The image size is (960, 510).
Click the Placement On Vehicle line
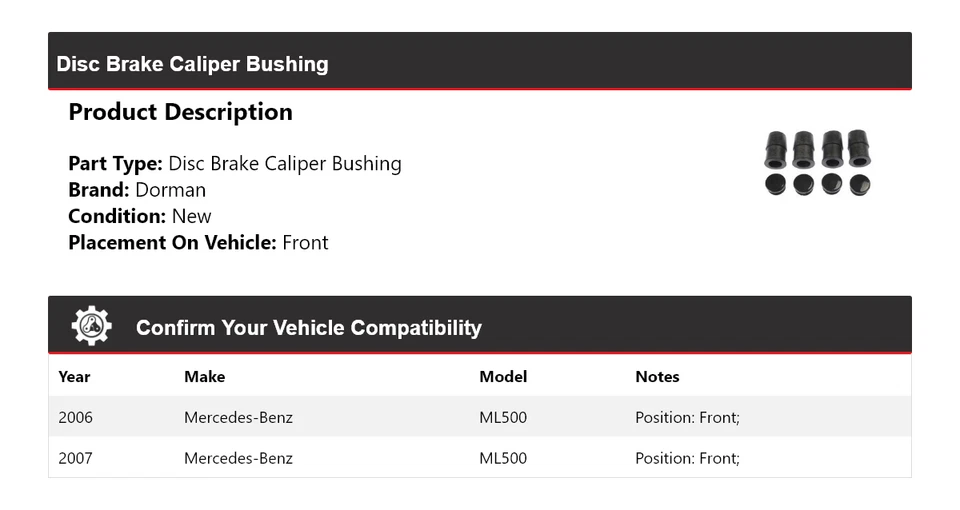(198, 242)
